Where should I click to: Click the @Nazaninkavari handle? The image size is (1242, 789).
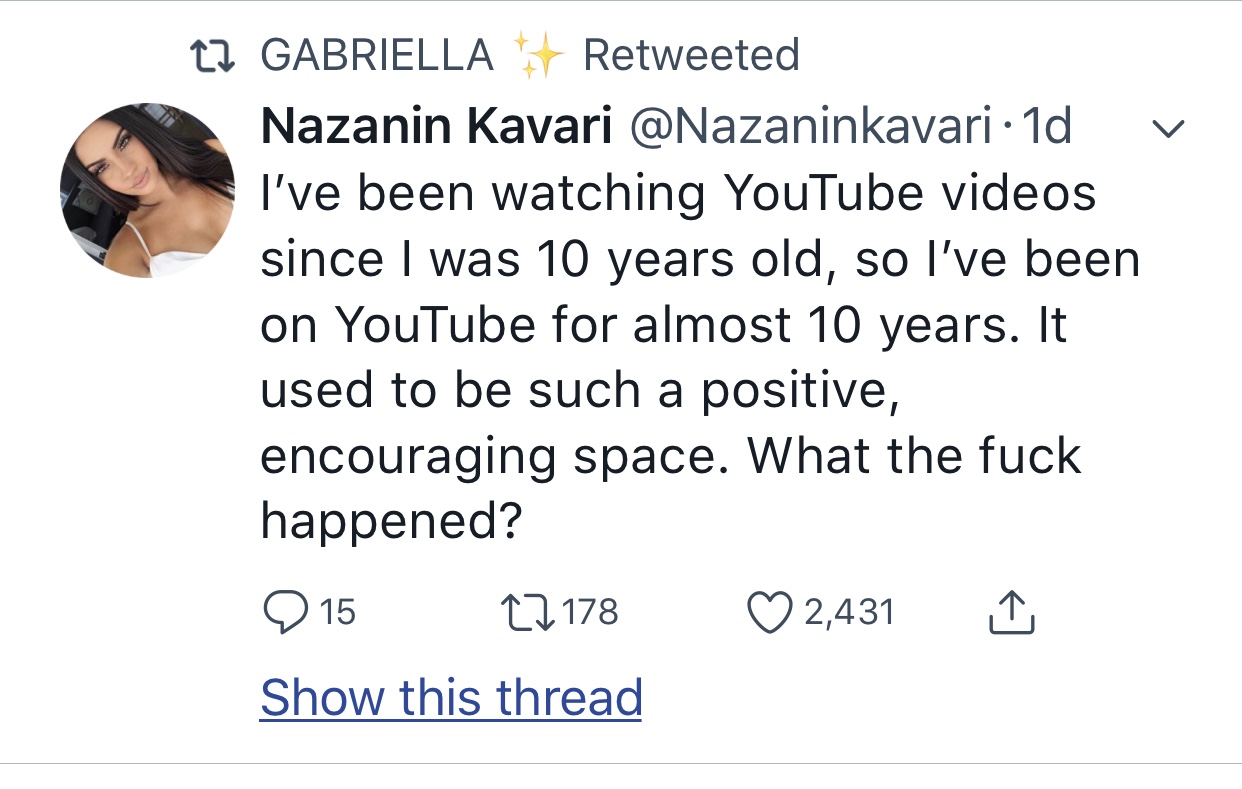pyautogui.click(x=808, y=127)
